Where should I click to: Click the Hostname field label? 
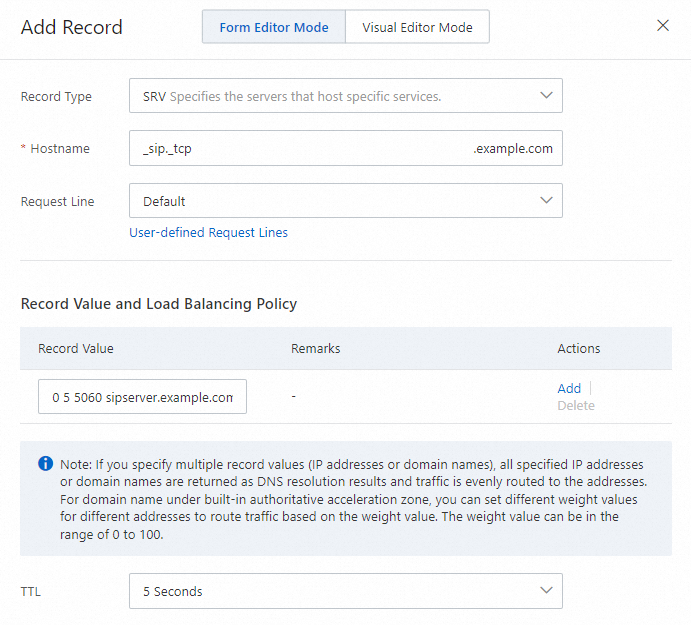60,149
